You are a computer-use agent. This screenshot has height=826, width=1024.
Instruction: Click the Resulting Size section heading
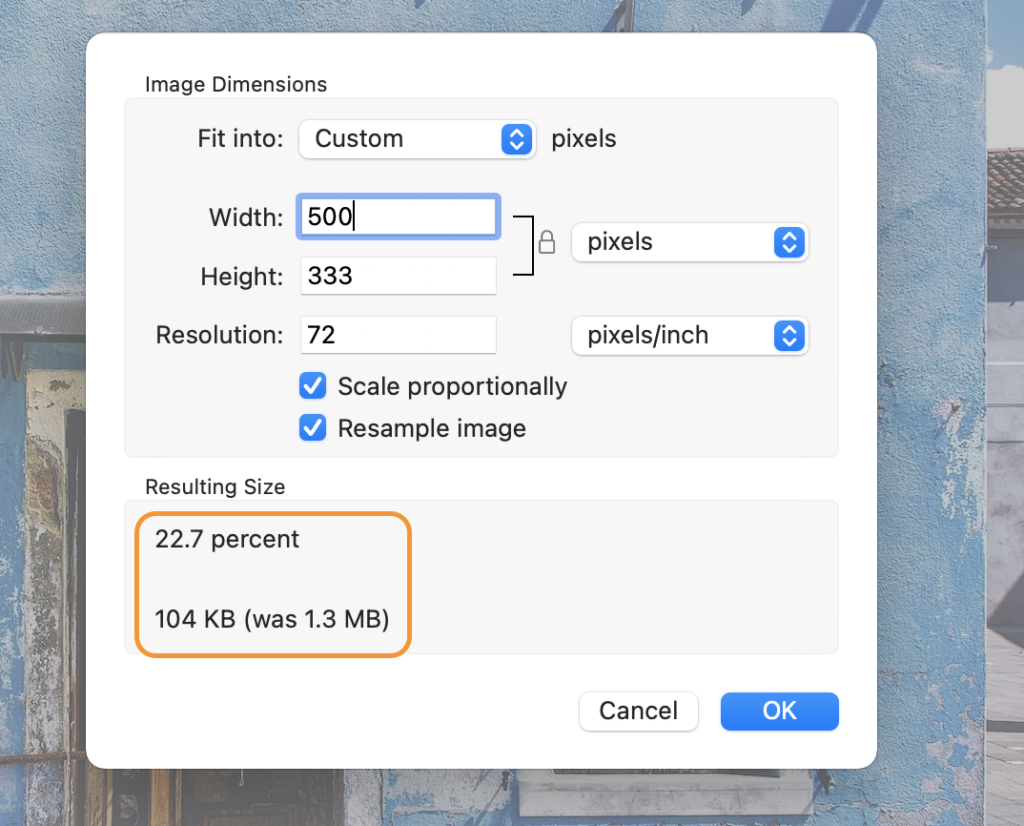(215, 487)
